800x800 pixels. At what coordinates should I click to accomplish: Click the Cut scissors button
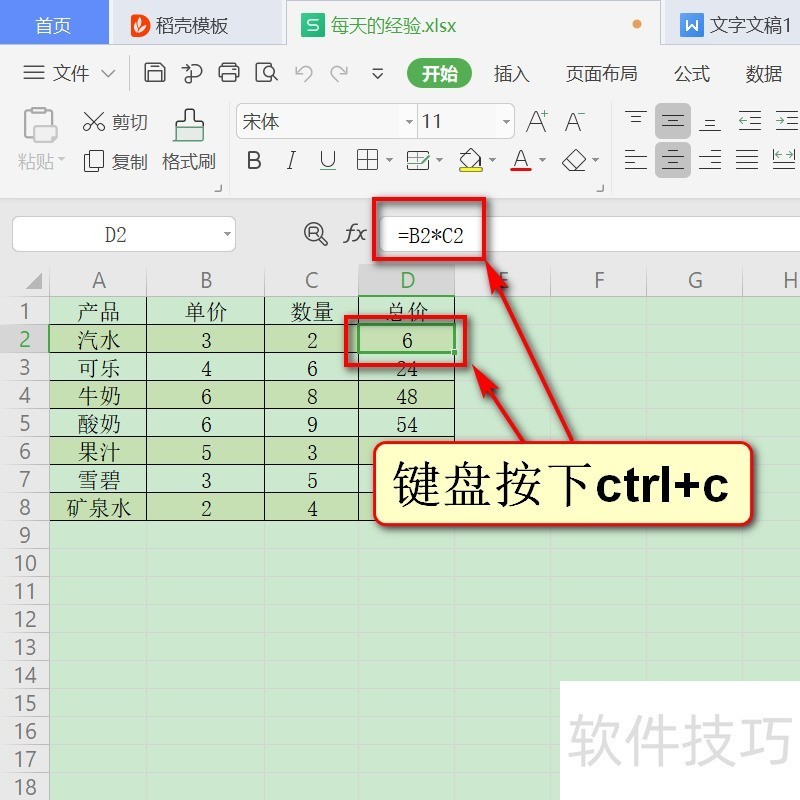pyautogui.click(x=114, y=122)
